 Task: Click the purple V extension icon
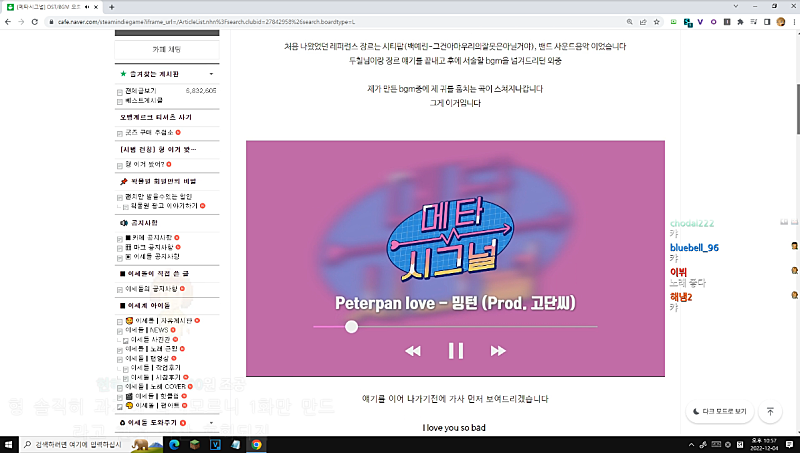(x=700, y=22)
